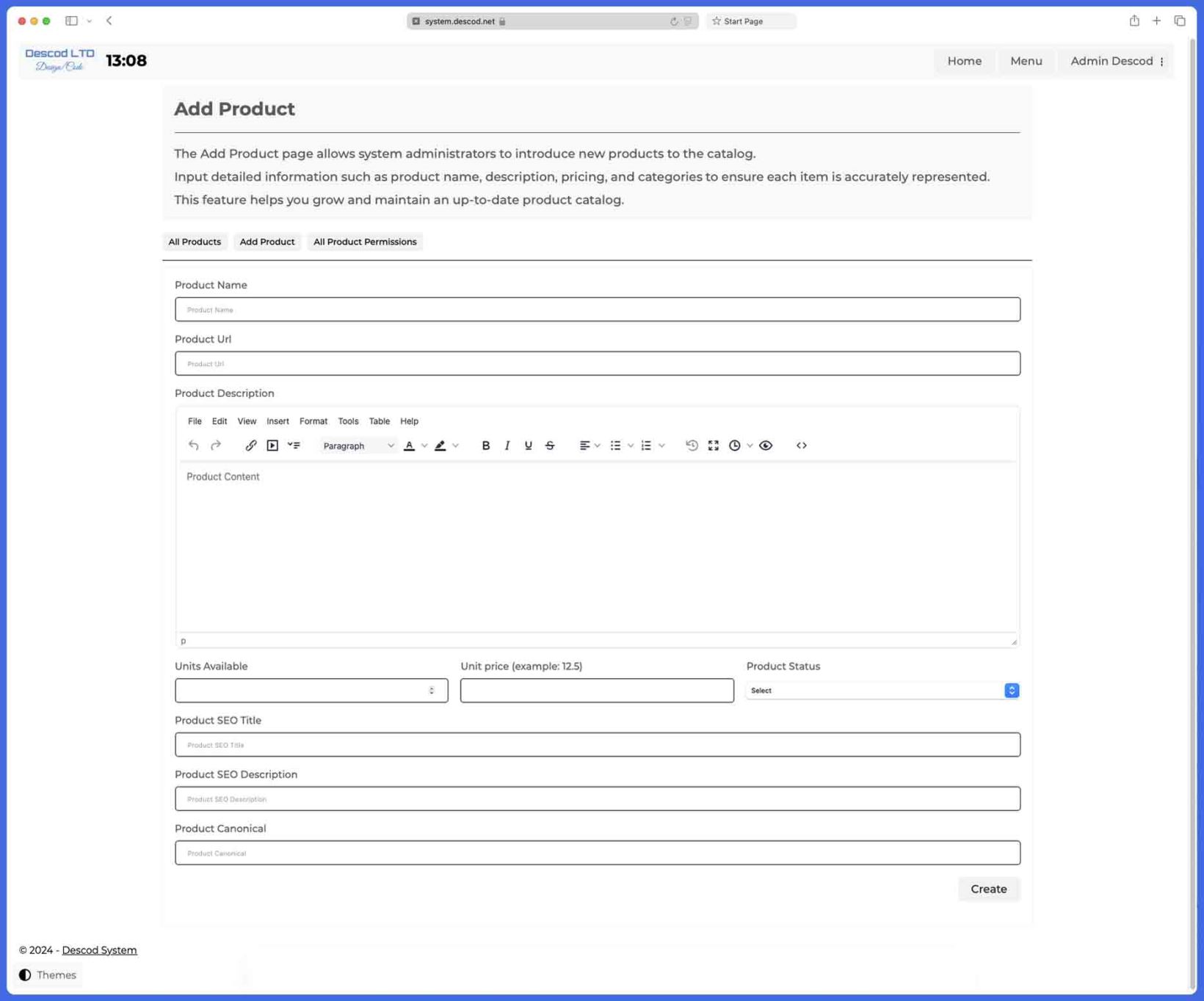
Task: Expand the alignment options arrow
Action: tap(598, 445)
